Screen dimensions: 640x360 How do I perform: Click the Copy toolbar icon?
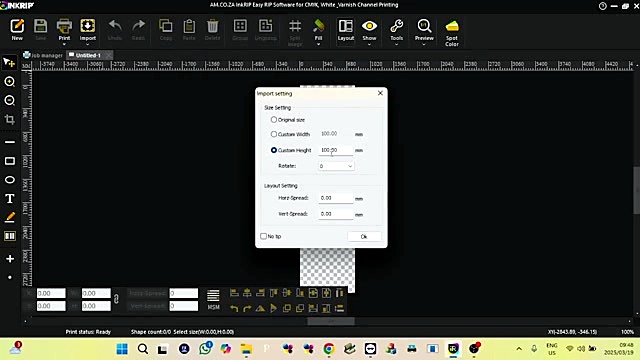(x=165, y=26)
